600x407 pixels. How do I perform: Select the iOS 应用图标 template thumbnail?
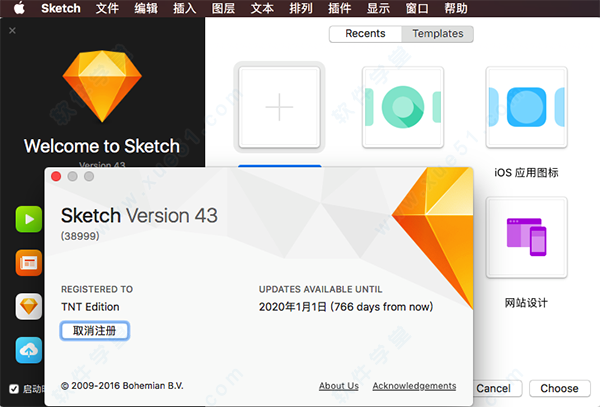pyautogui.click(x=527, y=107)
